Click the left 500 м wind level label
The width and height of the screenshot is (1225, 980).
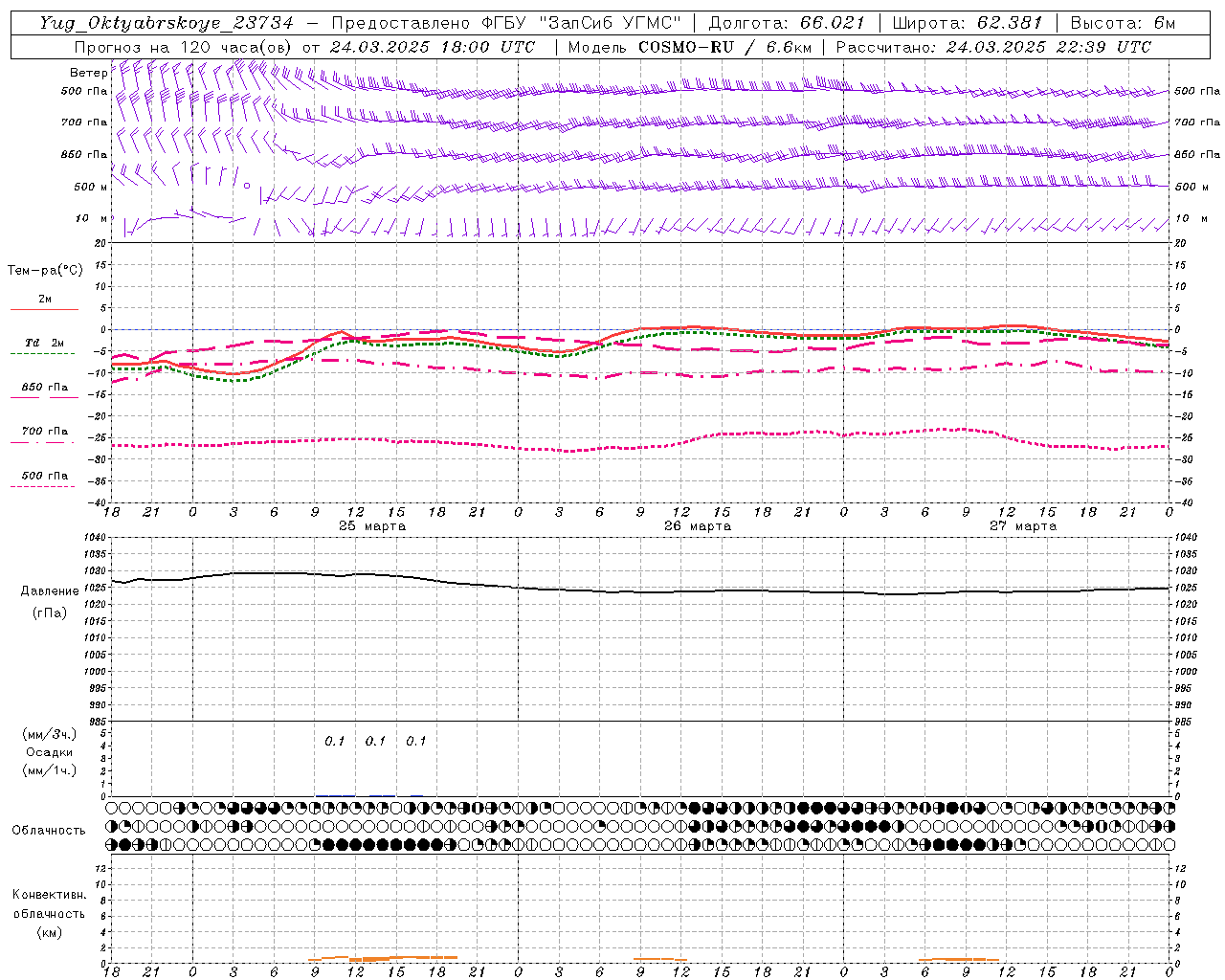[x=91, y=187]
